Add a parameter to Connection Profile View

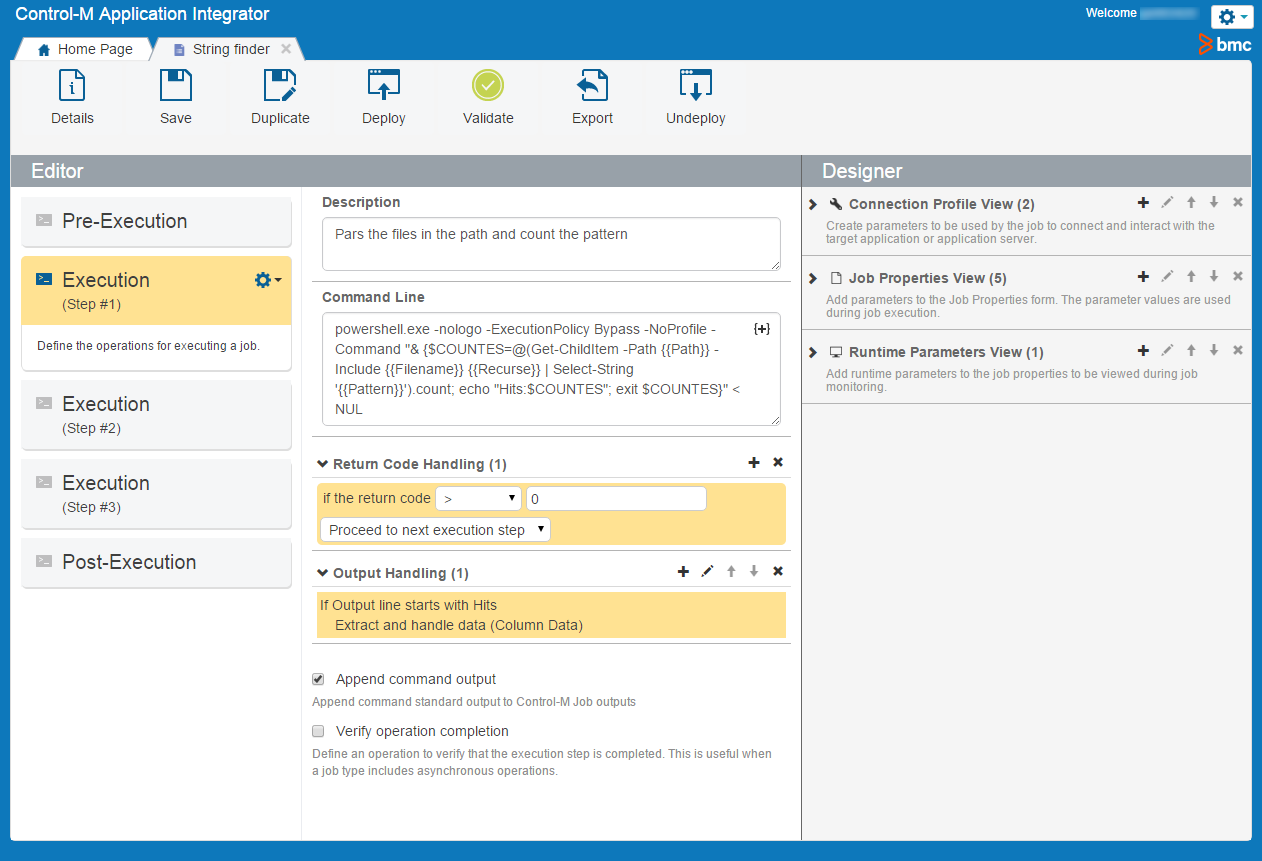click(1144, 202)
